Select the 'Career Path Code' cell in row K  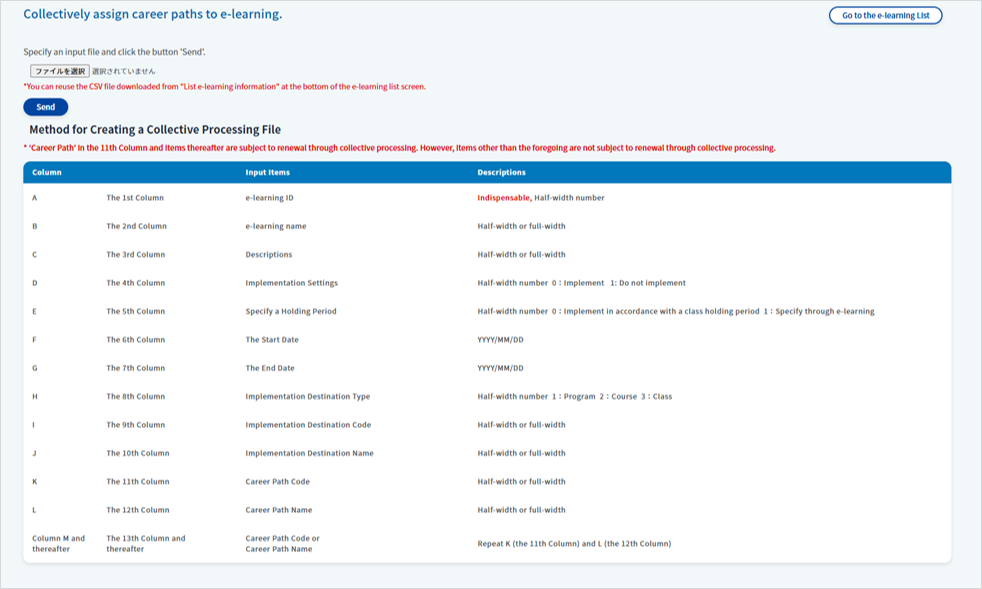(x=277, y=481)
